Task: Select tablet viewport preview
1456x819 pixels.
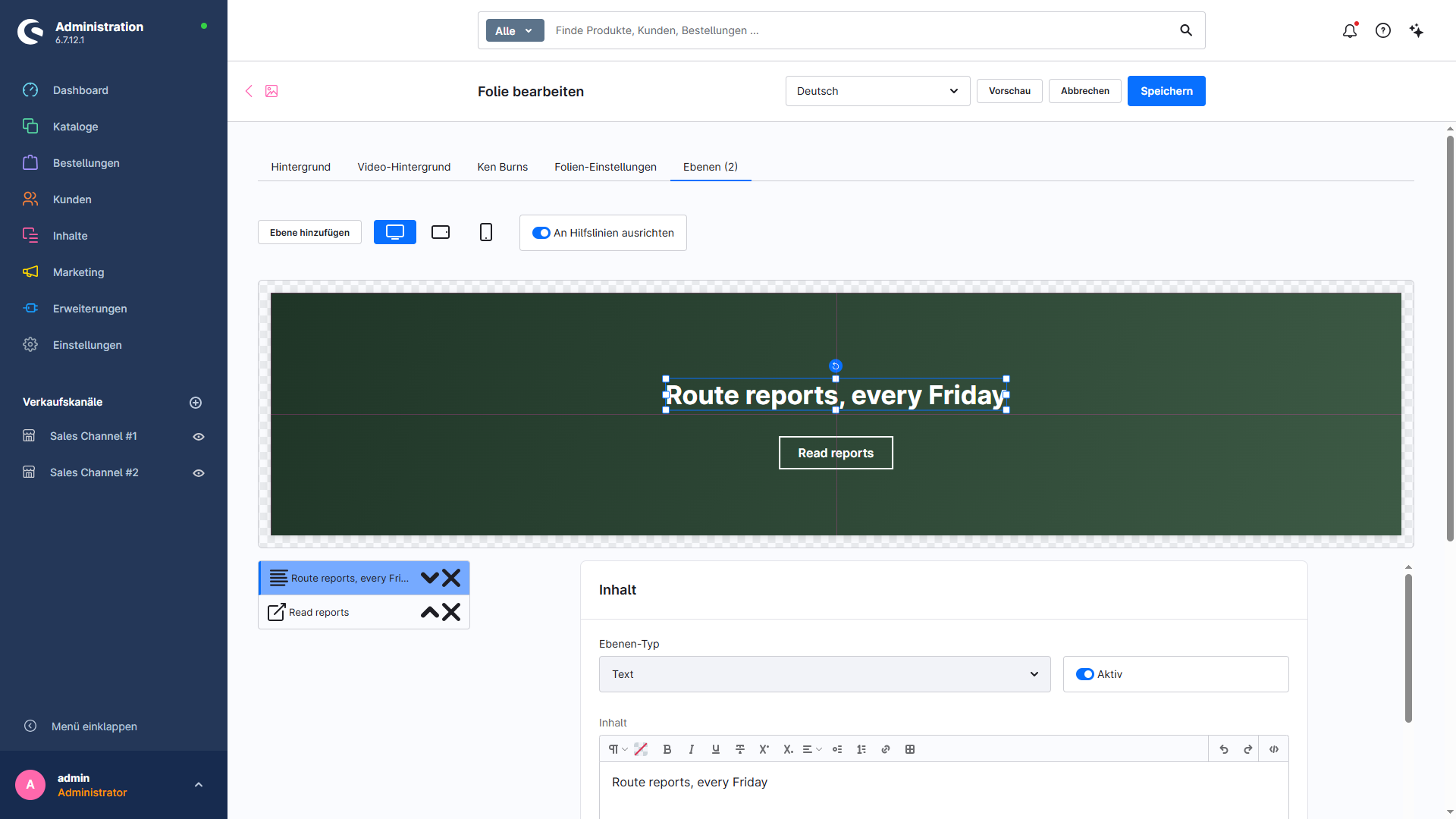Action: (x=441, y=232)
